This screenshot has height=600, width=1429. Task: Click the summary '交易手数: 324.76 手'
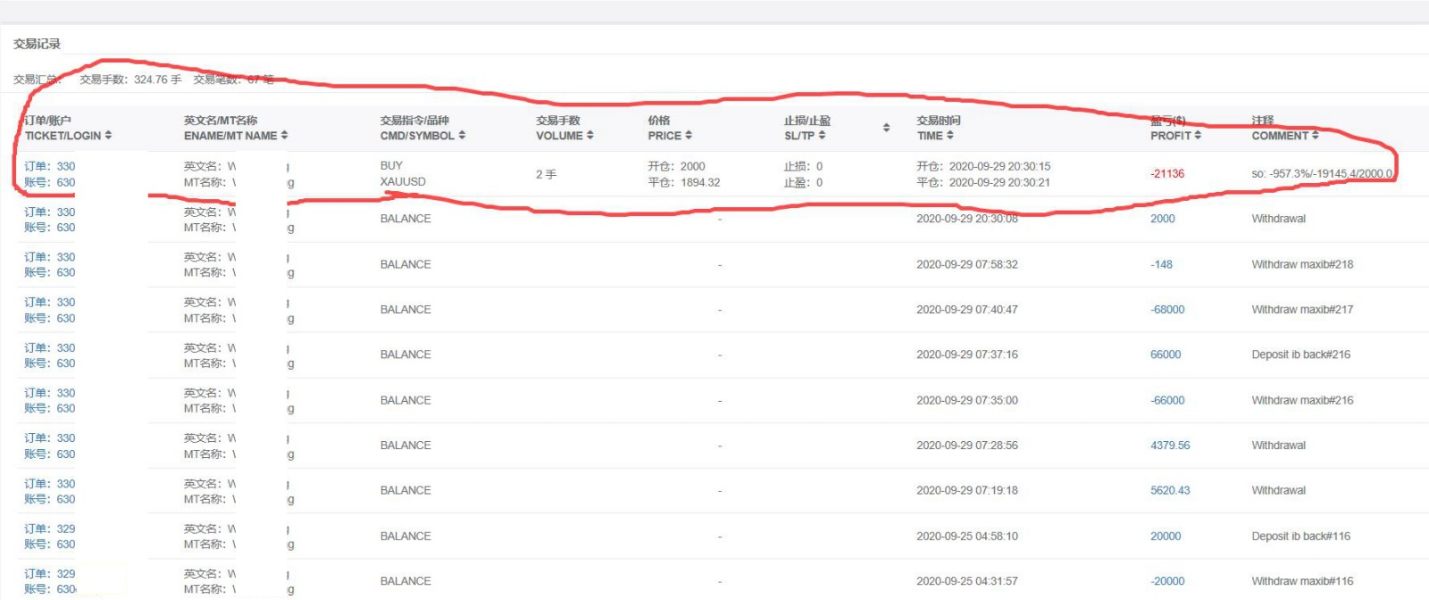point(131,79)
